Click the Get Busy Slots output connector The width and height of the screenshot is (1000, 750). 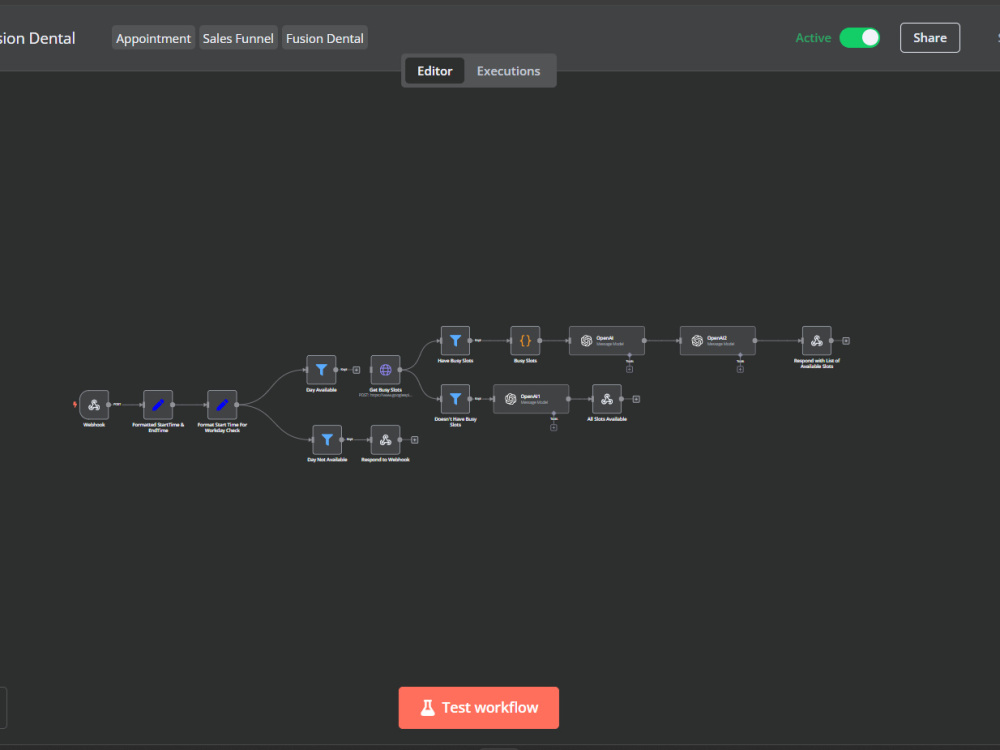400,370
